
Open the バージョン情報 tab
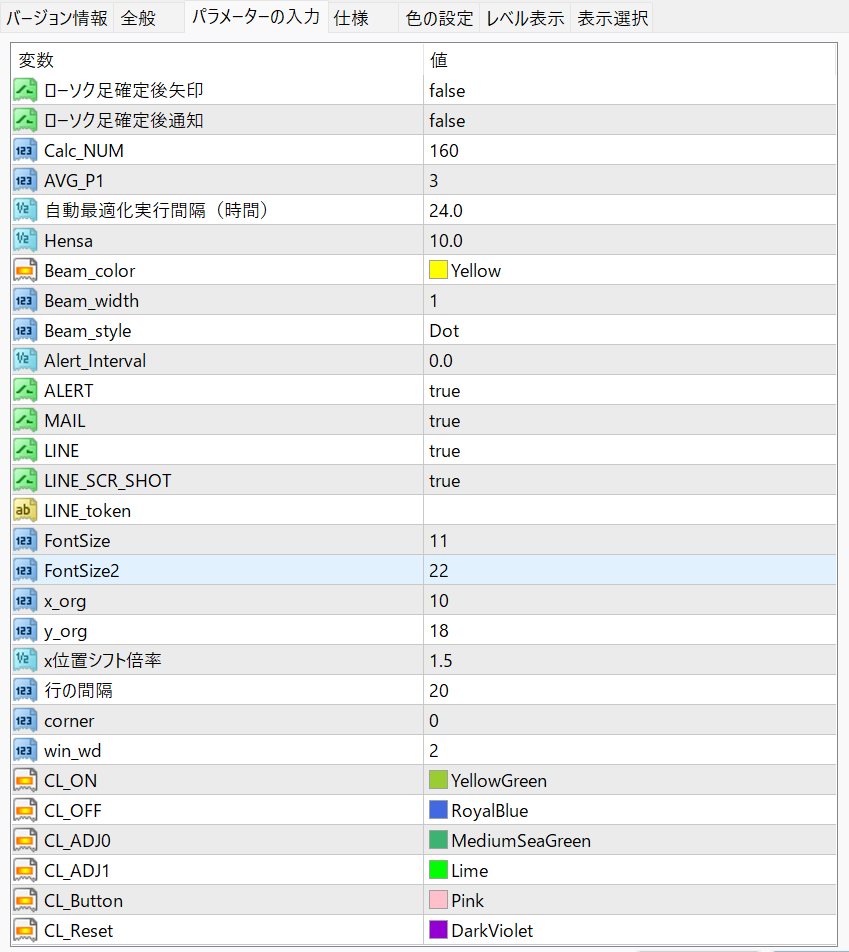[x=57, y=18]
